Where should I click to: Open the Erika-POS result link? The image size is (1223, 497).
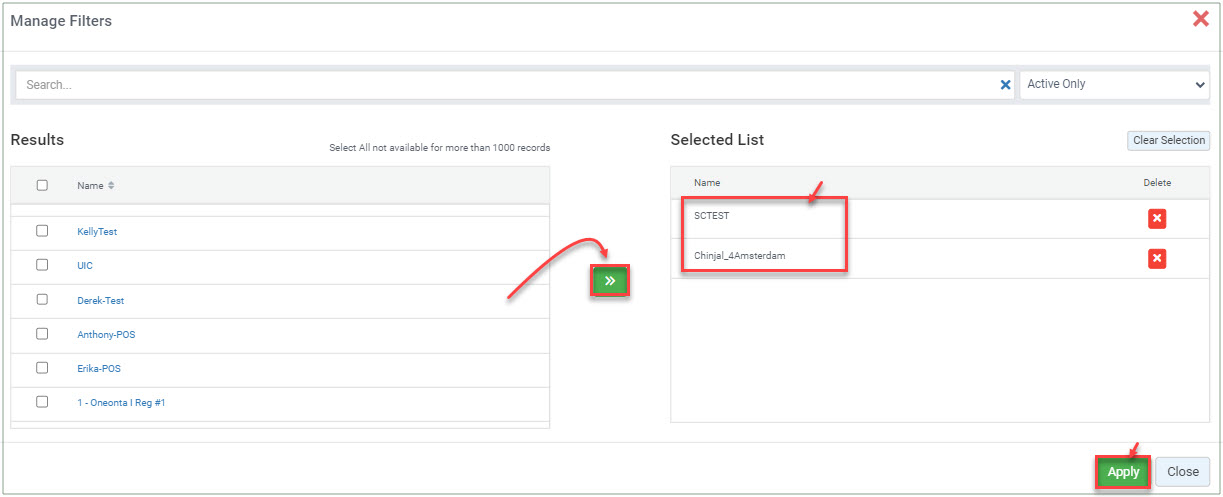pos(99,369)
